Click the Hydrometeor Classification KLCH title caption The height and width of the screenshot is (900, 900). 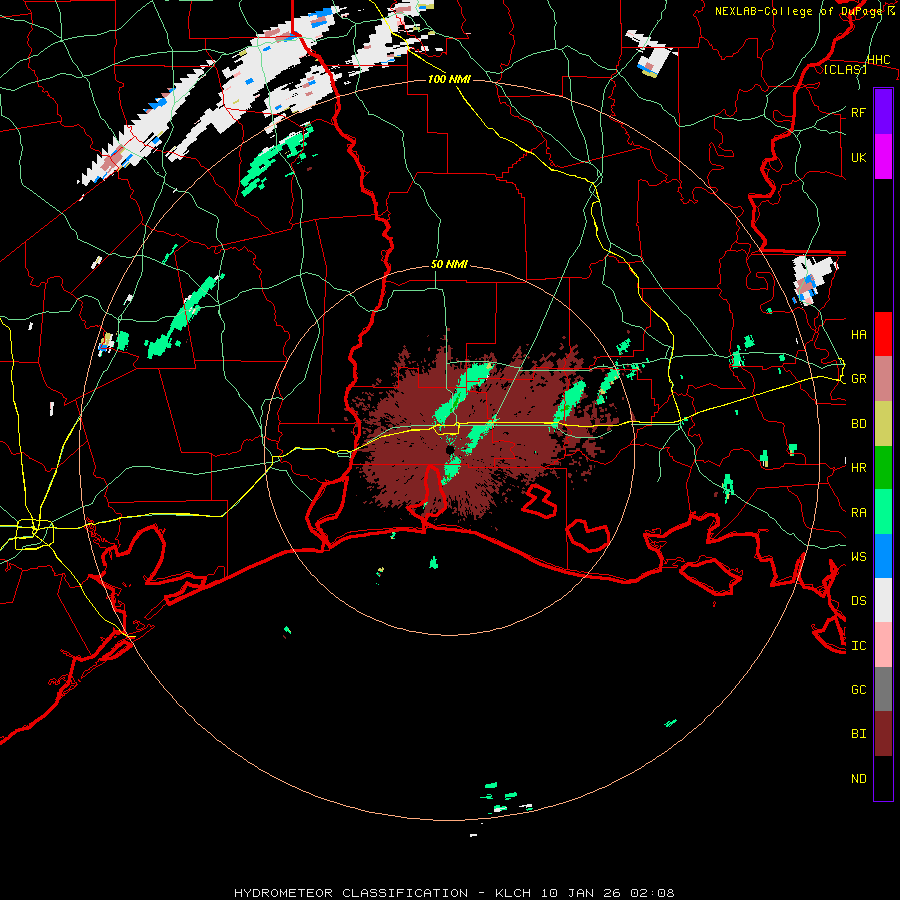(x=454, y=893)
